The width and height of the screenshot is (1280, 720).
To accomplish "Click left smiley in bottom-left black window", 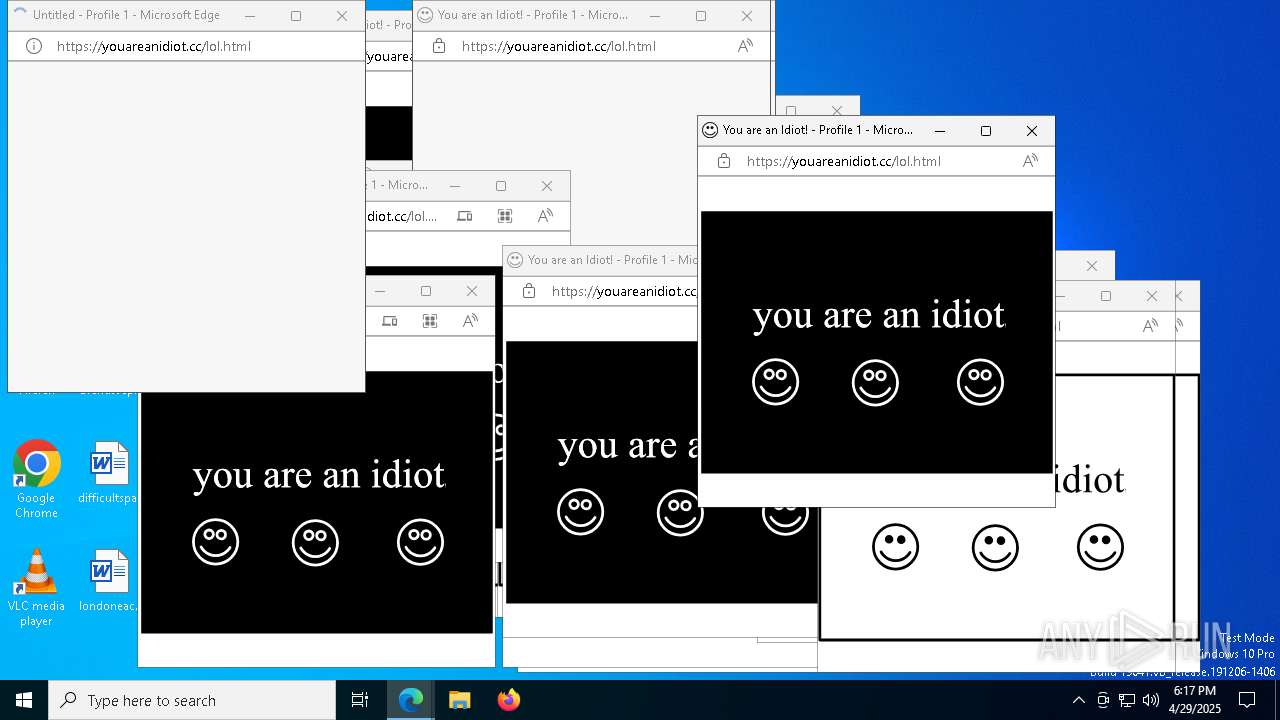I will [215, 542].
